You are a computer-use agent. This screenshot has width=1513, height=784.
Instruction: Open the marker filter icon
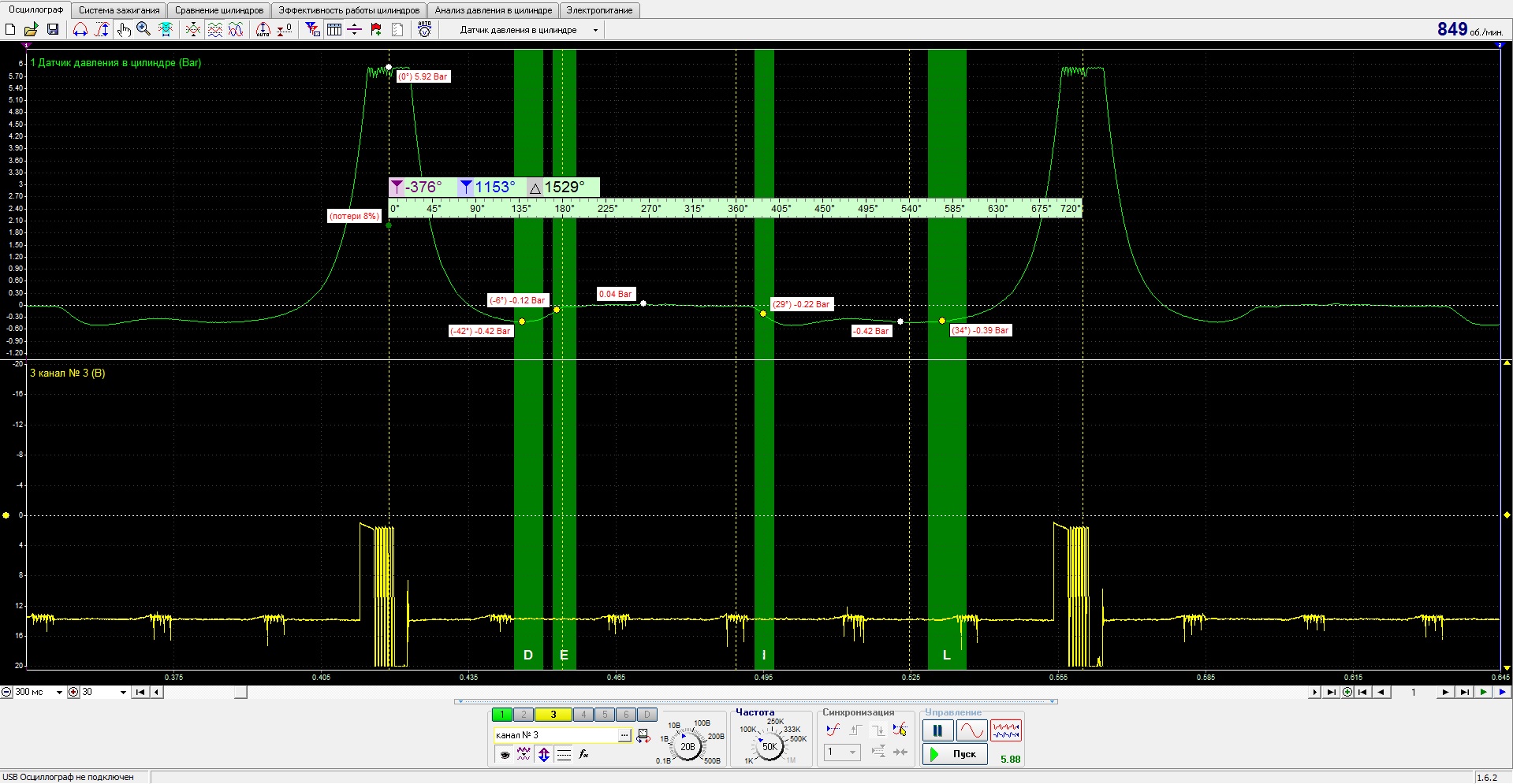(x=313, y=30)
